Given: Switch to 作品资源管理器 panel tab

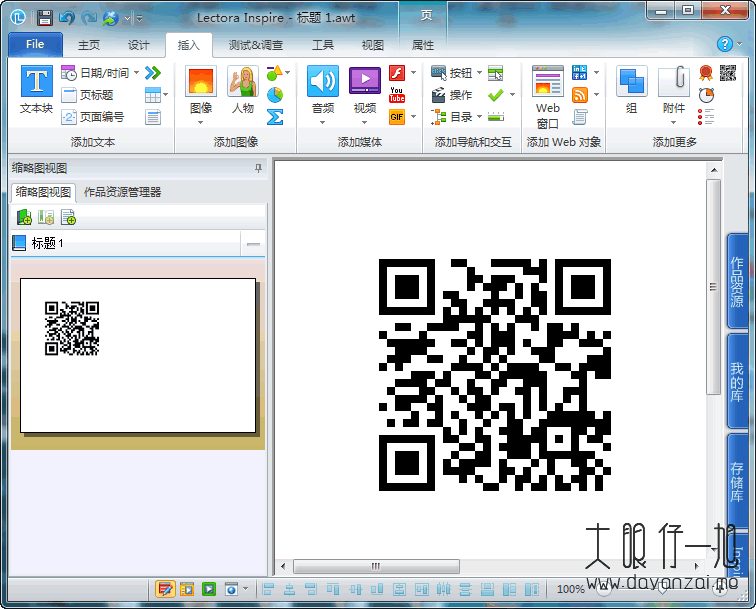Looking at the screenshot, I should coord(122,192).
